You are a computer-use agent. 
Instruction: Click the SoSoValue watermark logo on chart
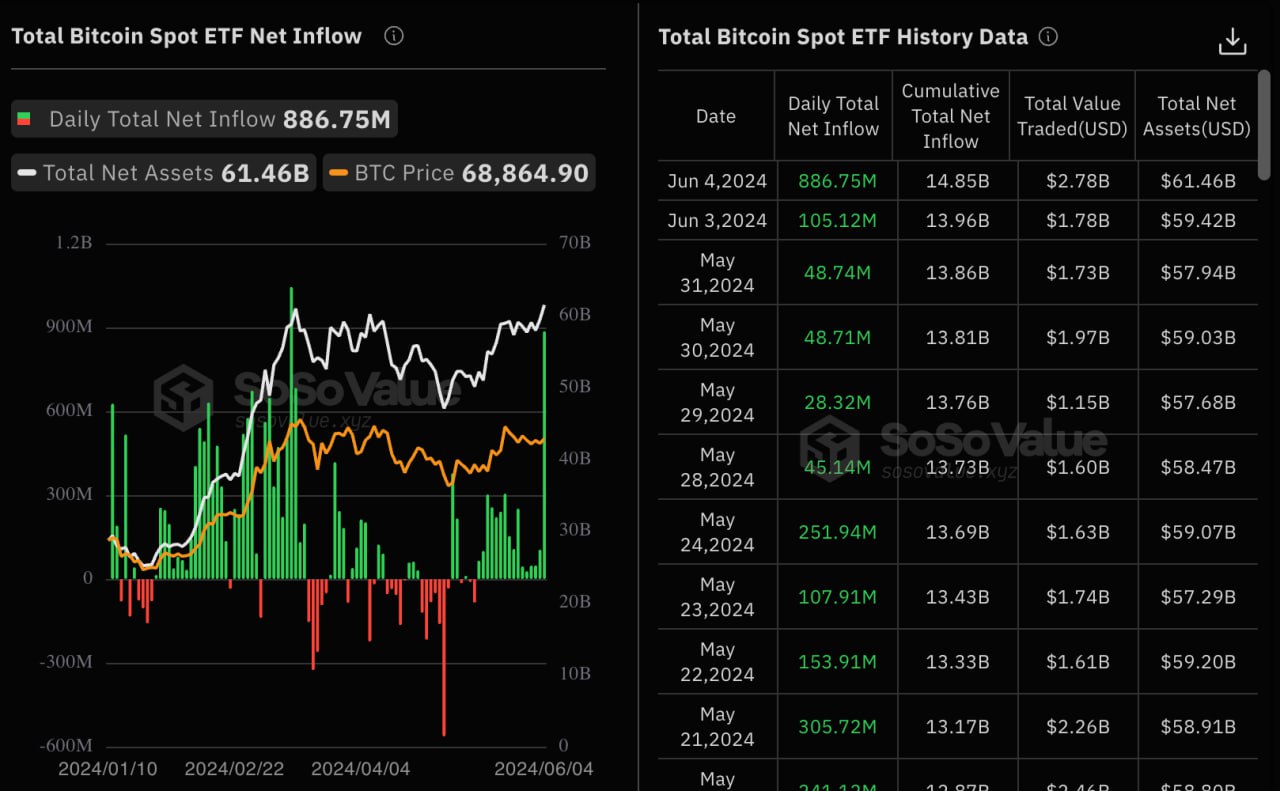point(184,397)
